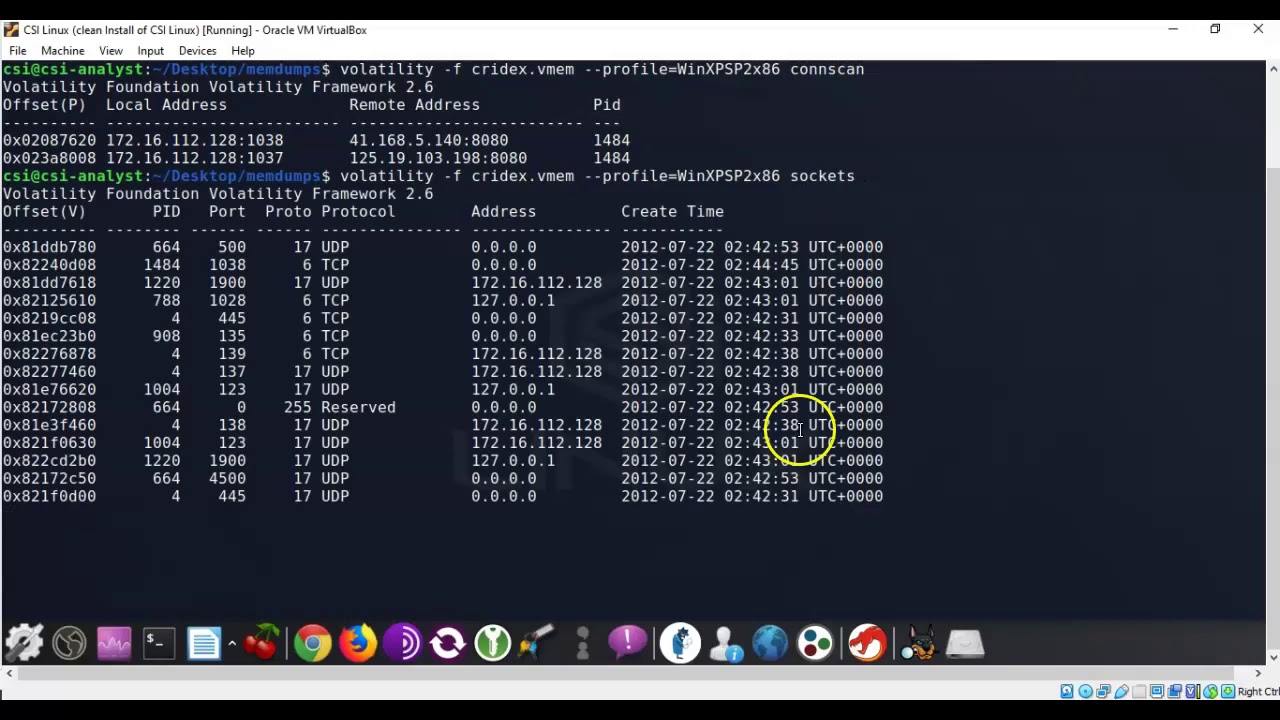Open the View menu
The image size is (1280, 720).
tap(110, 50)
